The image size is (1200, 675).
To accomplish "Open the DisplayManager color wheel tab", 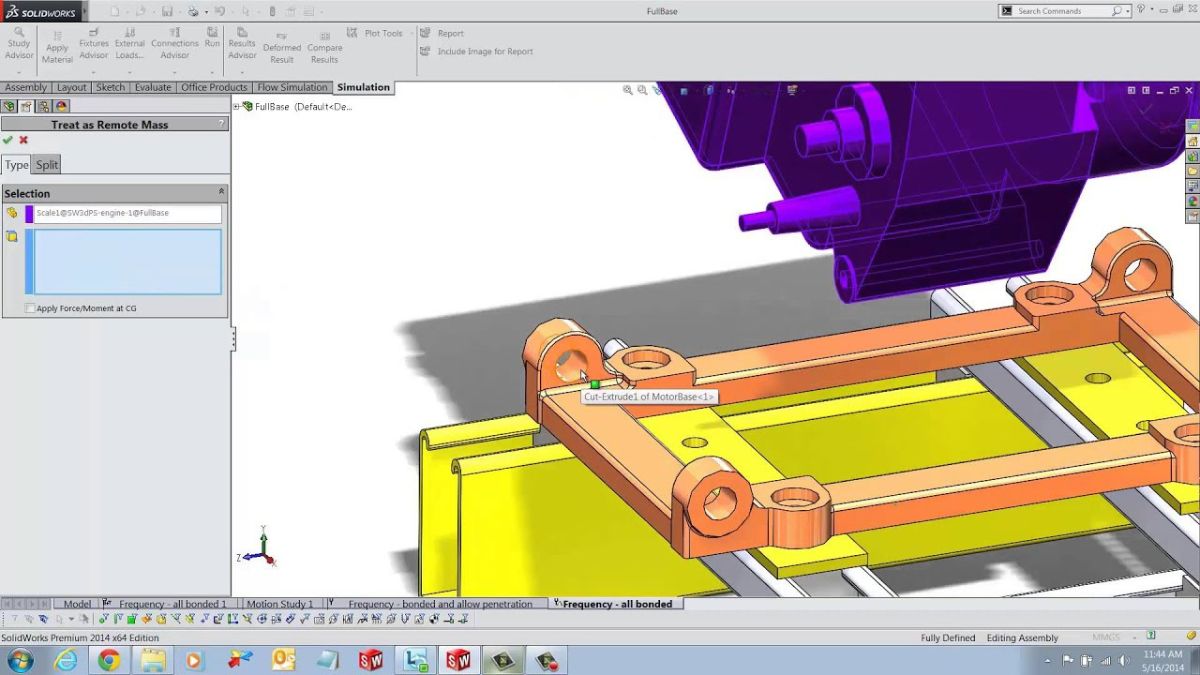I will (x=61, y=106).
